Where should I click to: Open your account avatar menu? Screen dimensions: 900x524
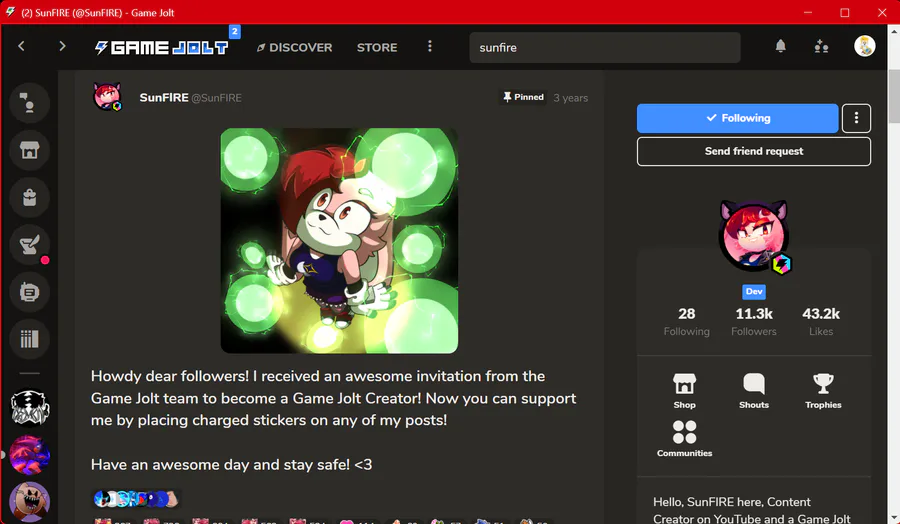point(864,46)
